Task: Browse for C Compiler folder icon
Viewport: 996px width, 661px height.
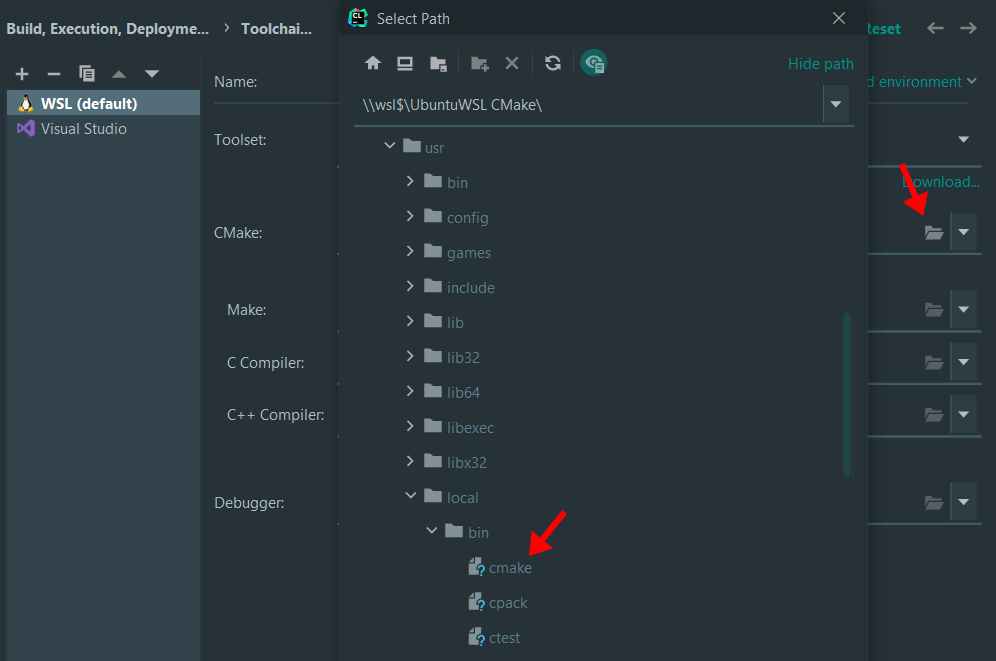Action: [934, 362]
